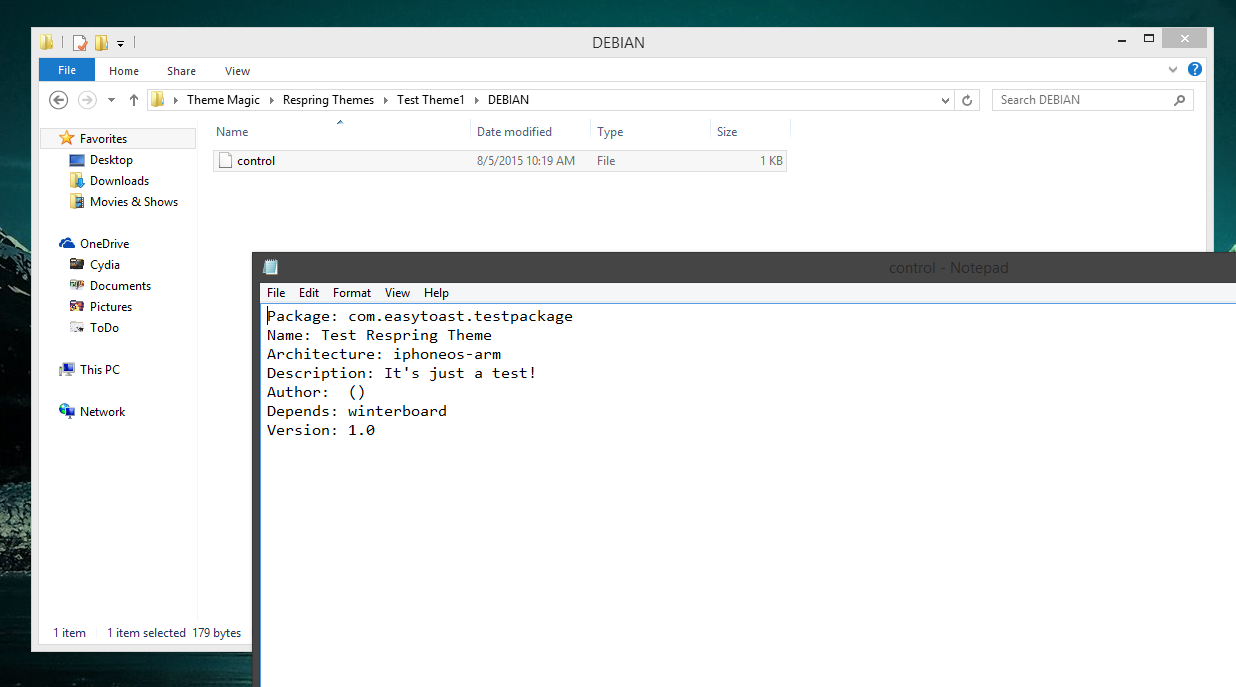This screenshot has width=1236, height=687.
Task: Open the address bar history dropdown
Action: click(946, 100)
